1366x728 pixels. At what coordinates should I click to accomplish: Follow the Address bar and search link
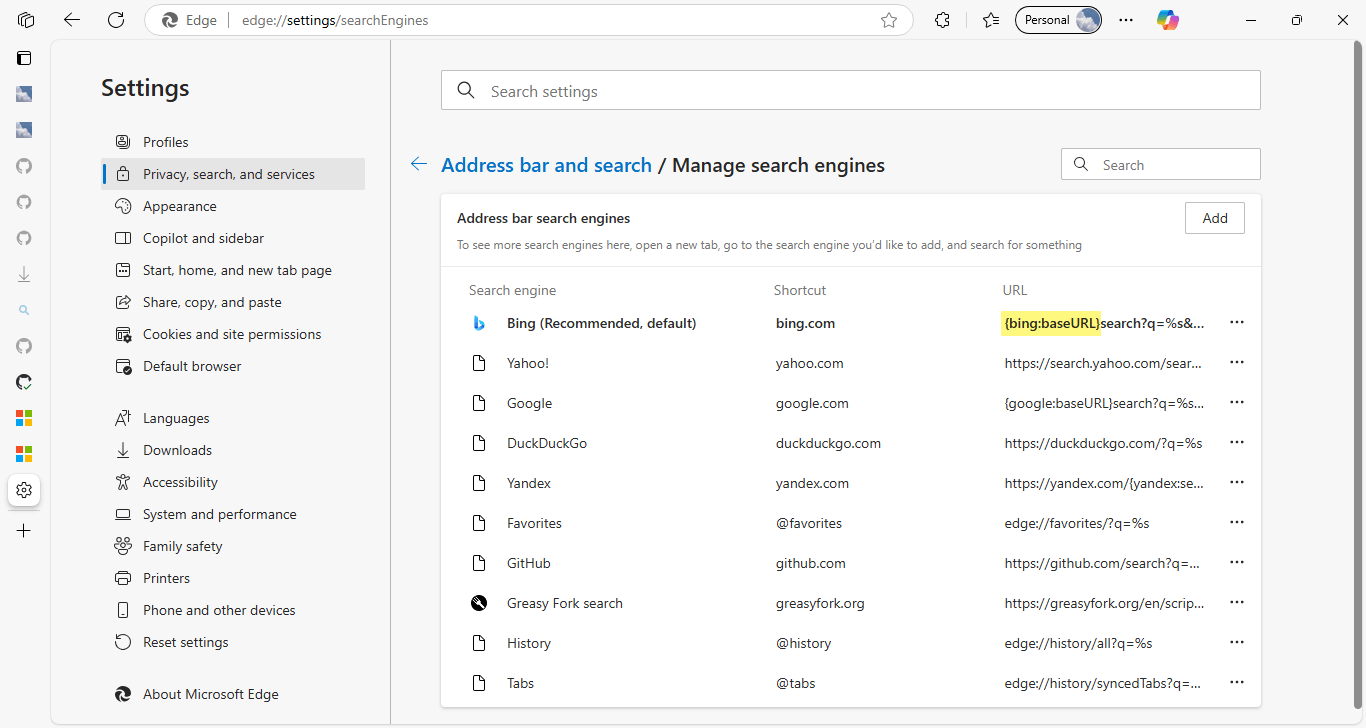click(546, 165)
